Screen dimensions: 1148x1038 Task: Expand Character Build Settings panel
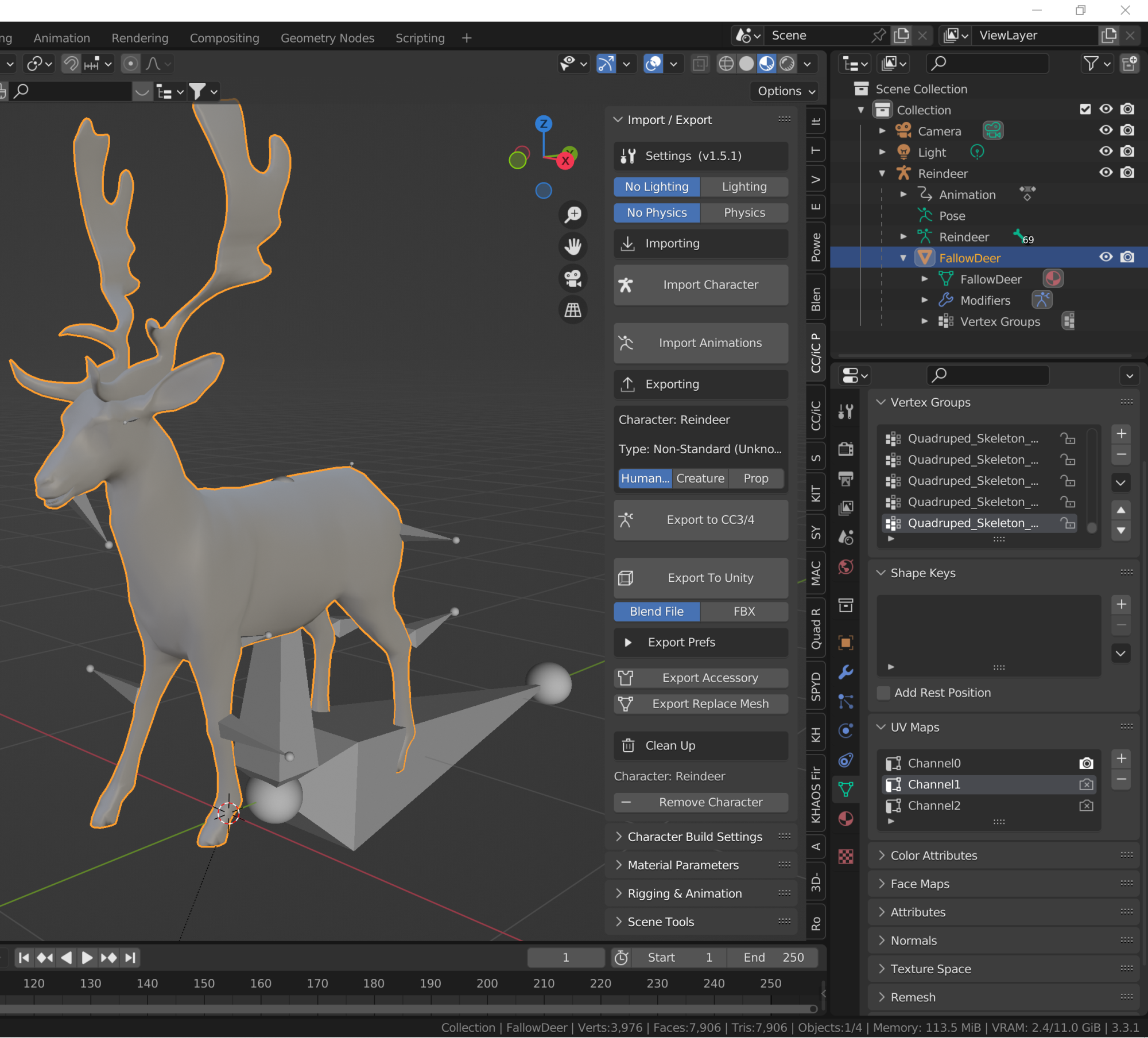[618, 836]
